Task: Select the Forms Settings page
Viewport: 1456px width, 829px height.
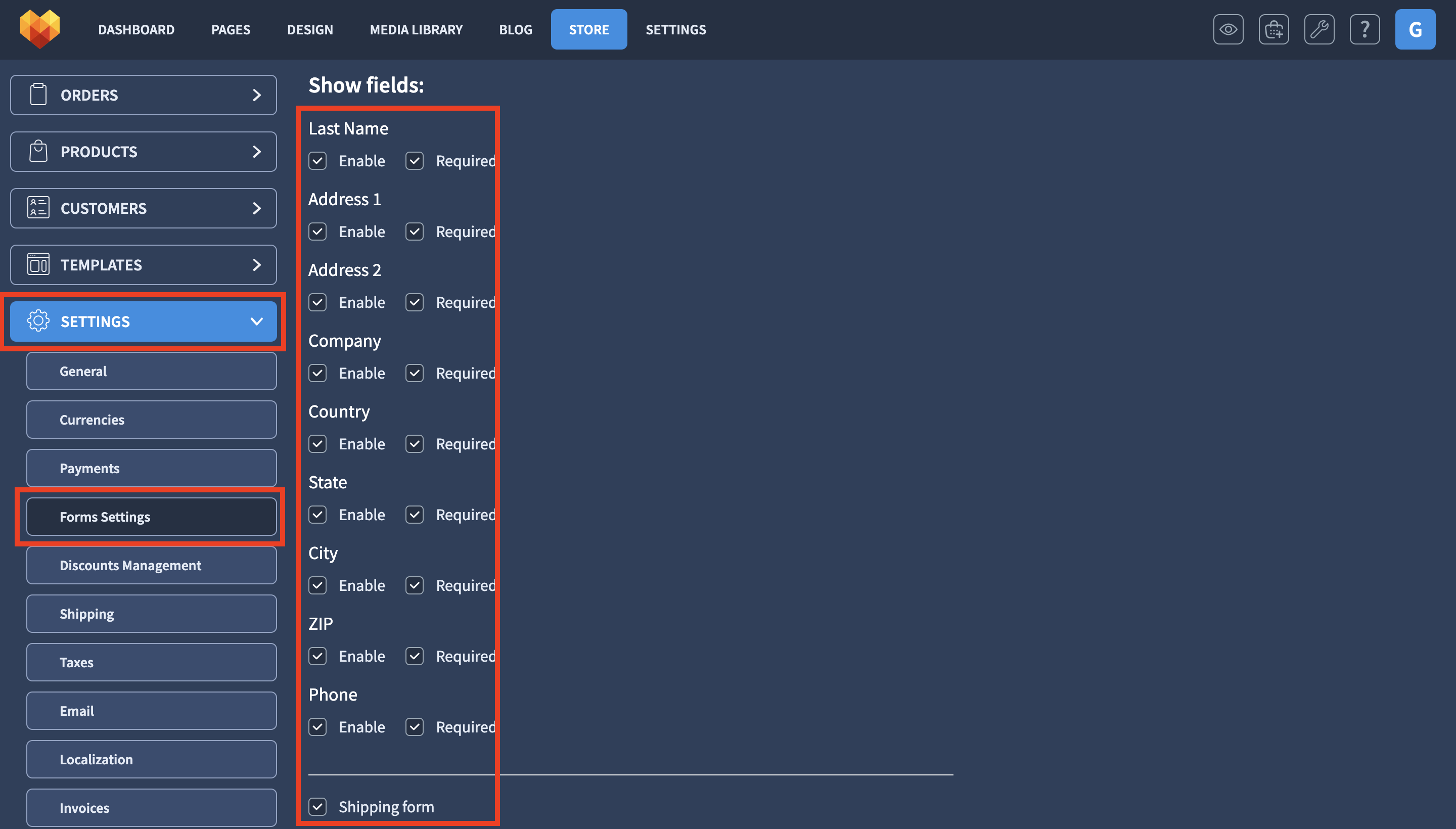Action: tap(152, 517)
